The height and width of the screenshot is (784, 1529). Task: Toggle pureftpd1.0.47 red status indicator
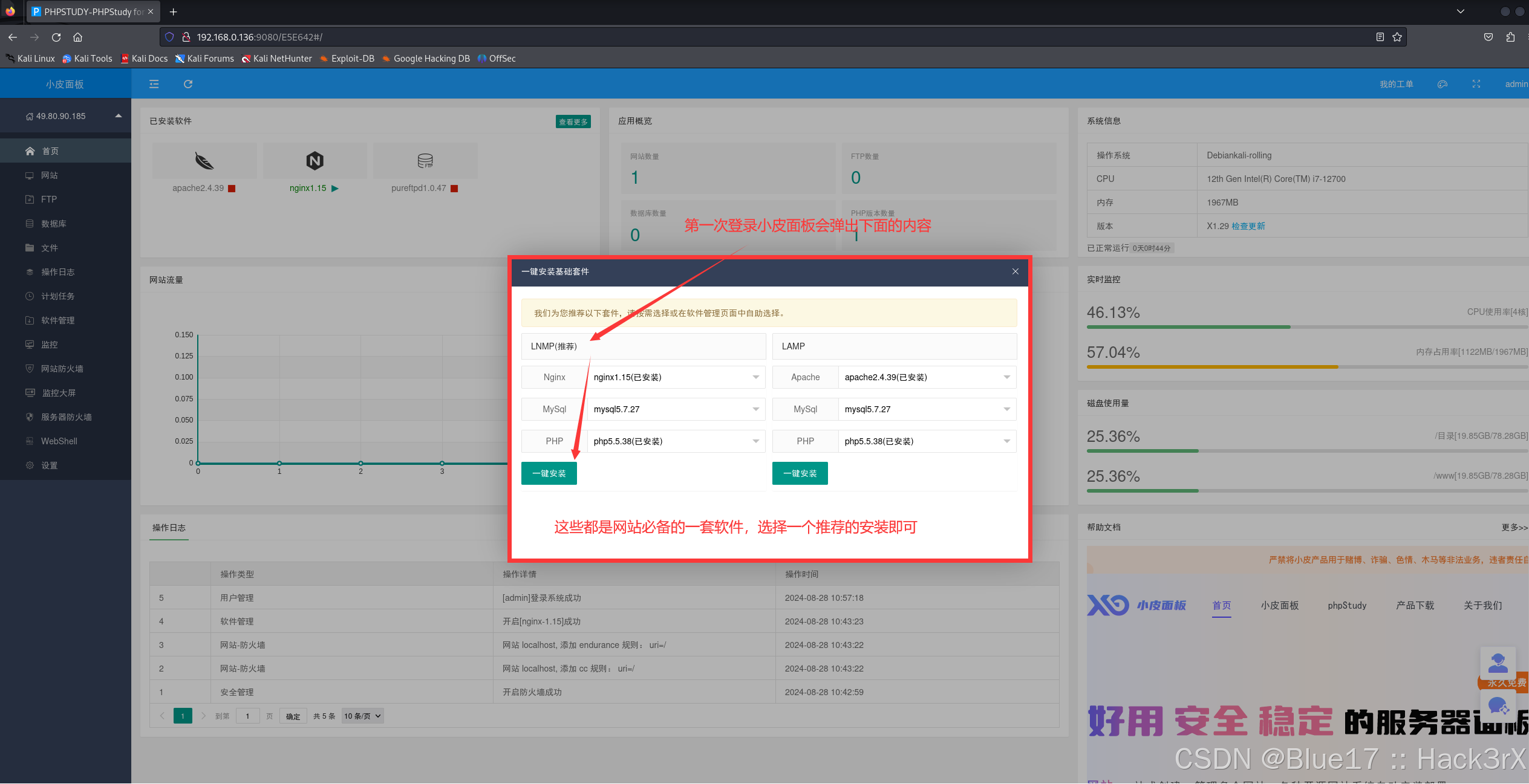[x=454, y=189]
